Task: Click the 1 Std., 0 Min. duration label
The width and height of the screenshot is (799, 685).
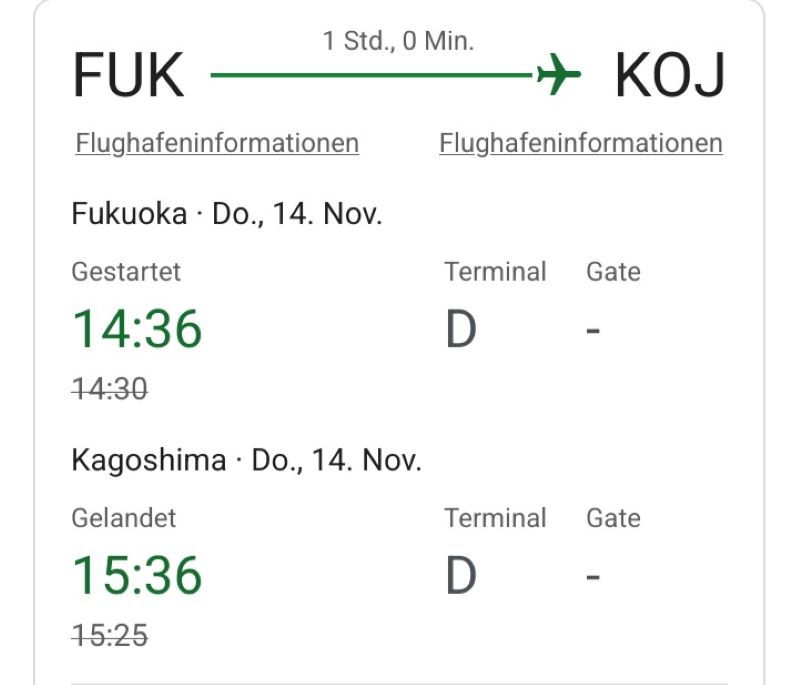Action: point(398,41)
